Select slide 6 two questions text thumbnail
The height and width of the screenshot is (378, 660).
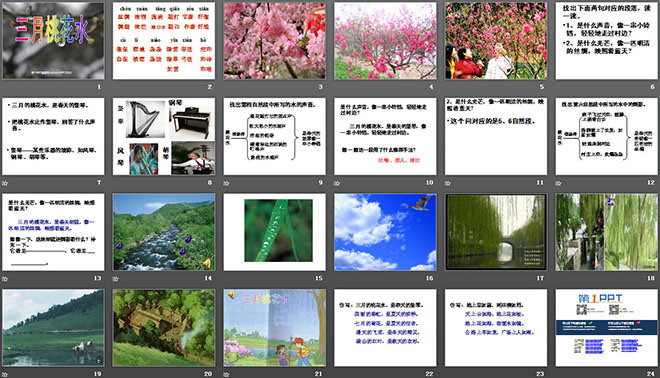(607, 41)
